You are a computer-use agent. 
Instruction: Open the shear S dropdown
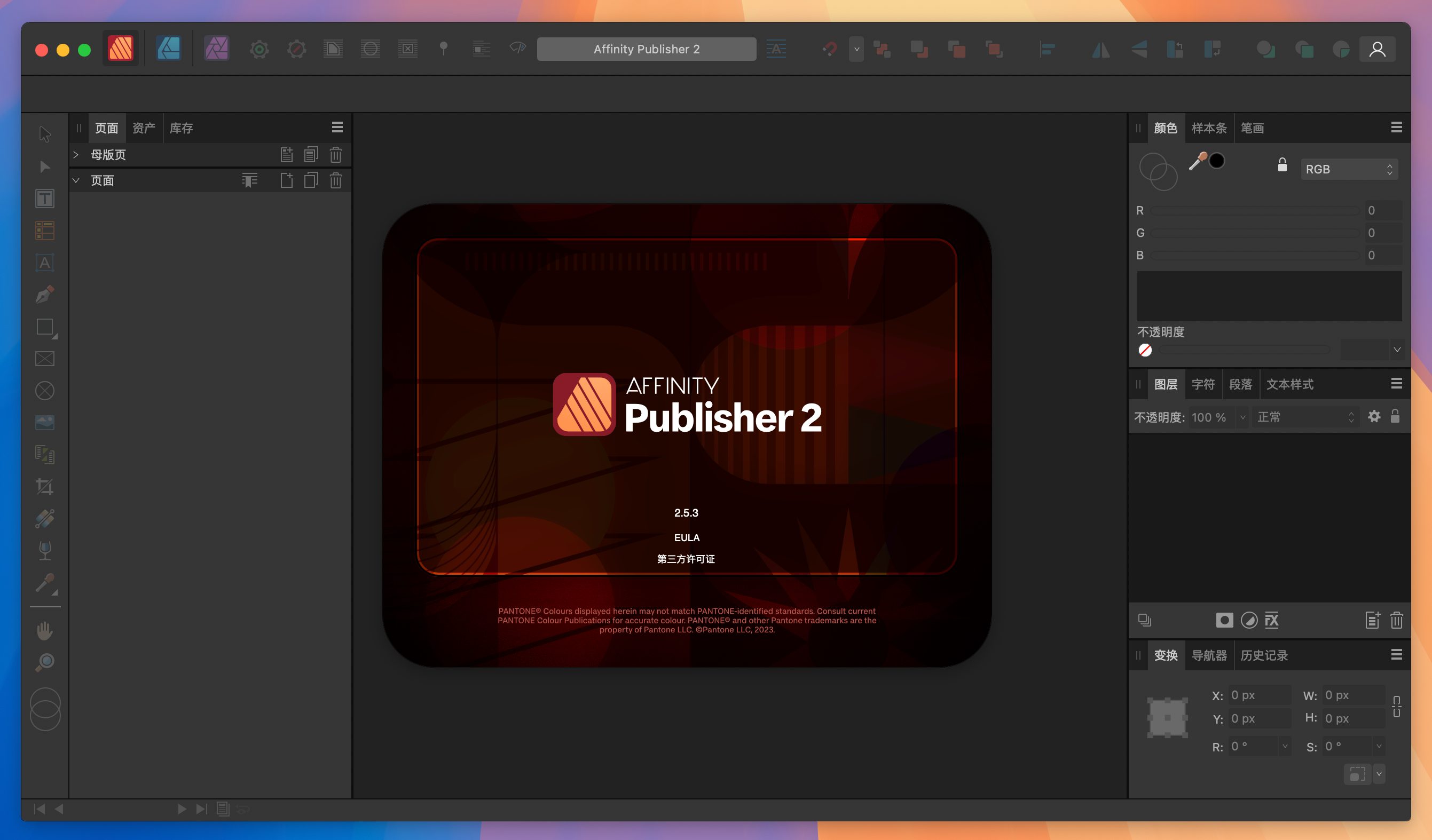[x=1378, y=746]
